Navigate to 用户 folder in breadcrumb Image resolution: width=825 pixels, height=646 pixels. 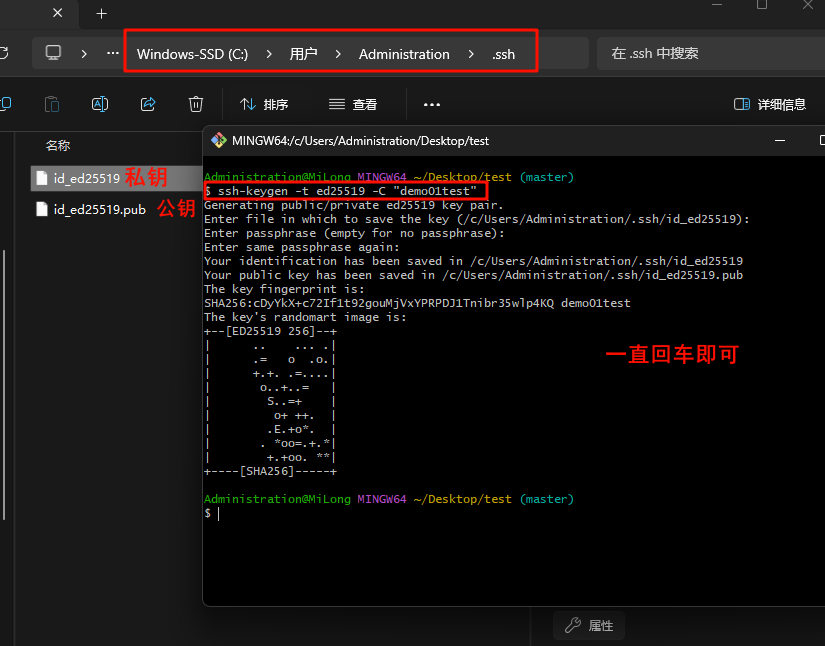tap(303, 54)
